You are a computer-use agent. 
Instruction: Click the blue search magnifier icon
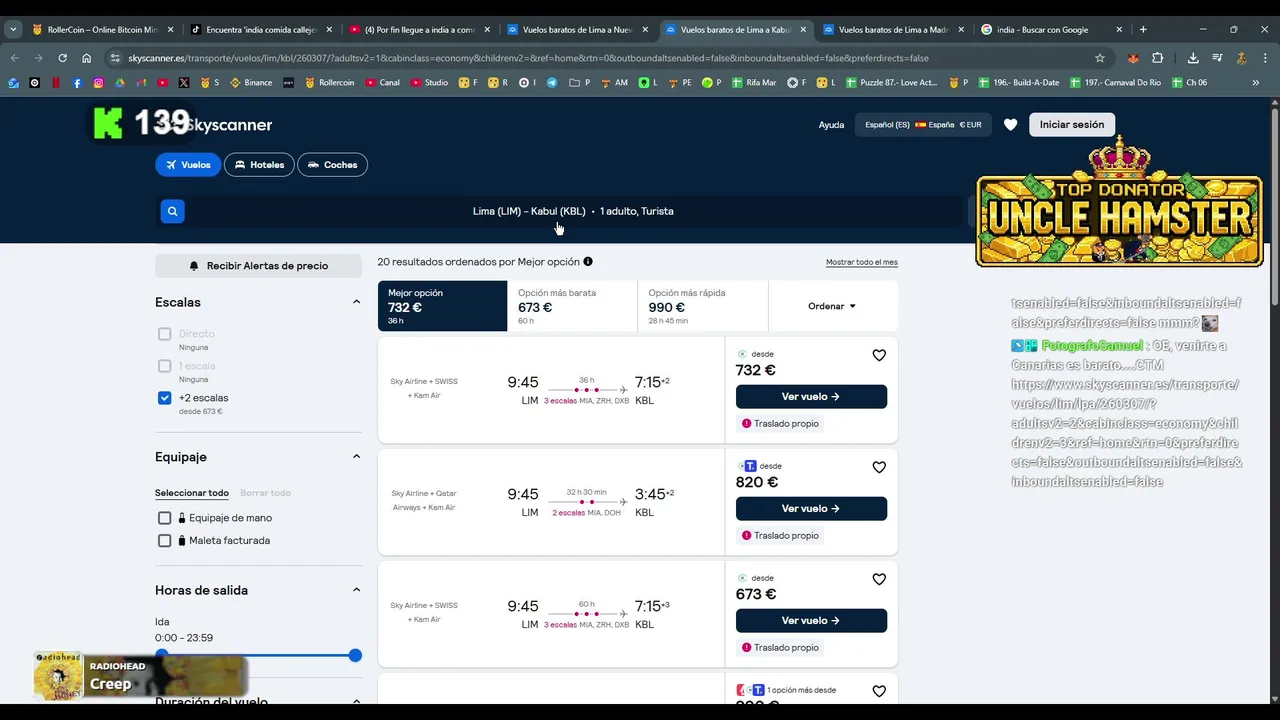[x=172, y=211]
